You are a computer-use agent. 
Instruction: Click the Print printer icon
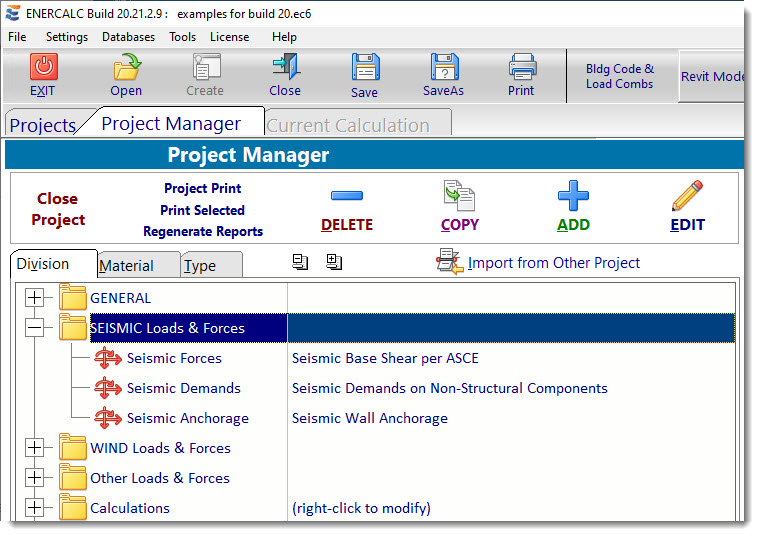(x=521, y=68)
